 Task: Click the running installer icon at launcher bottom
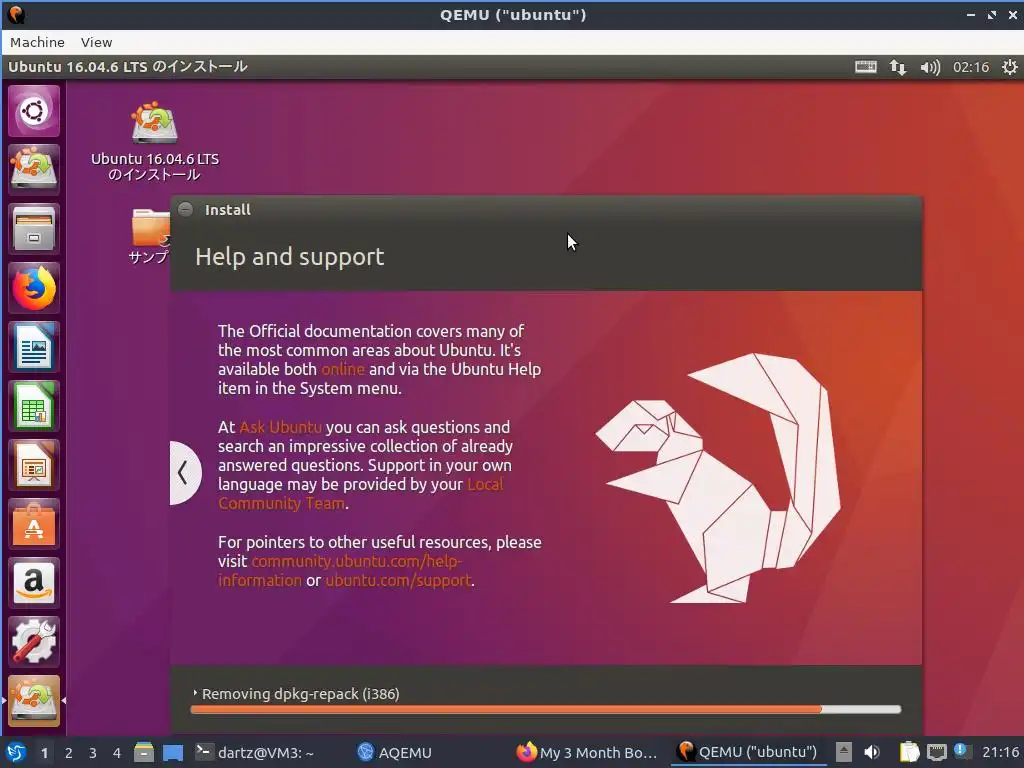tap(34, 701)
